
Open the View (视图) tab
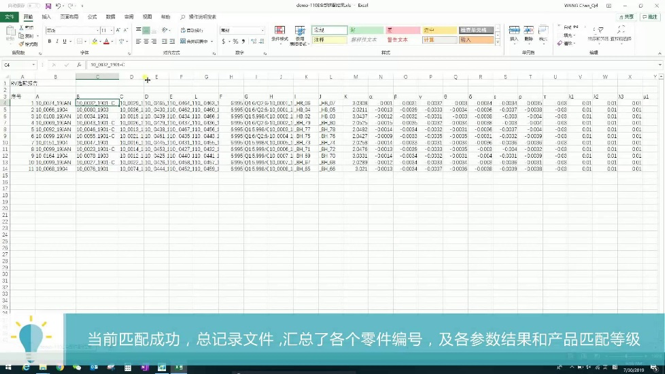(147, 17)
